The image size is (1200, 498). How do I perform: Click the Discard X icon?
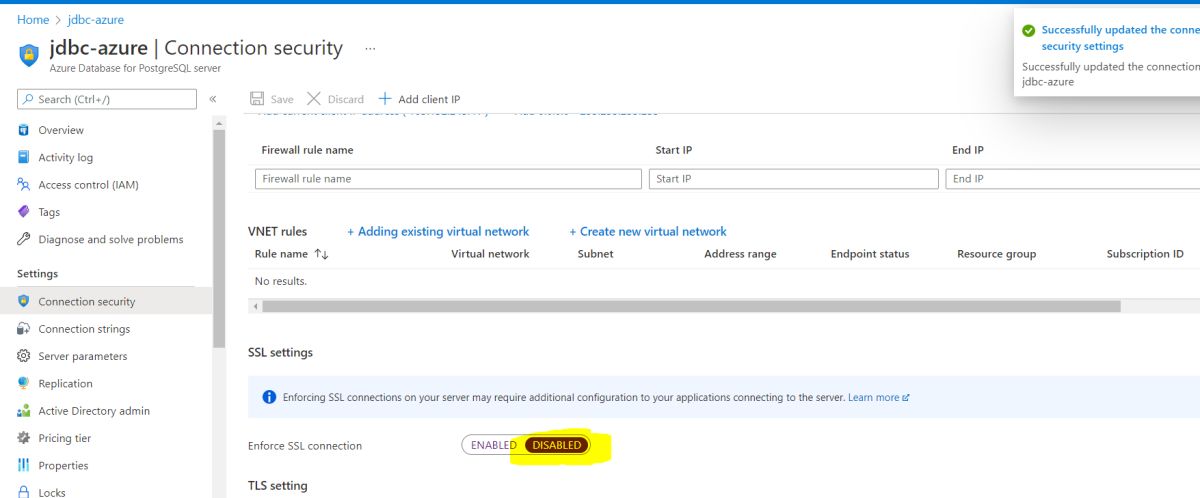click(314, 99)
